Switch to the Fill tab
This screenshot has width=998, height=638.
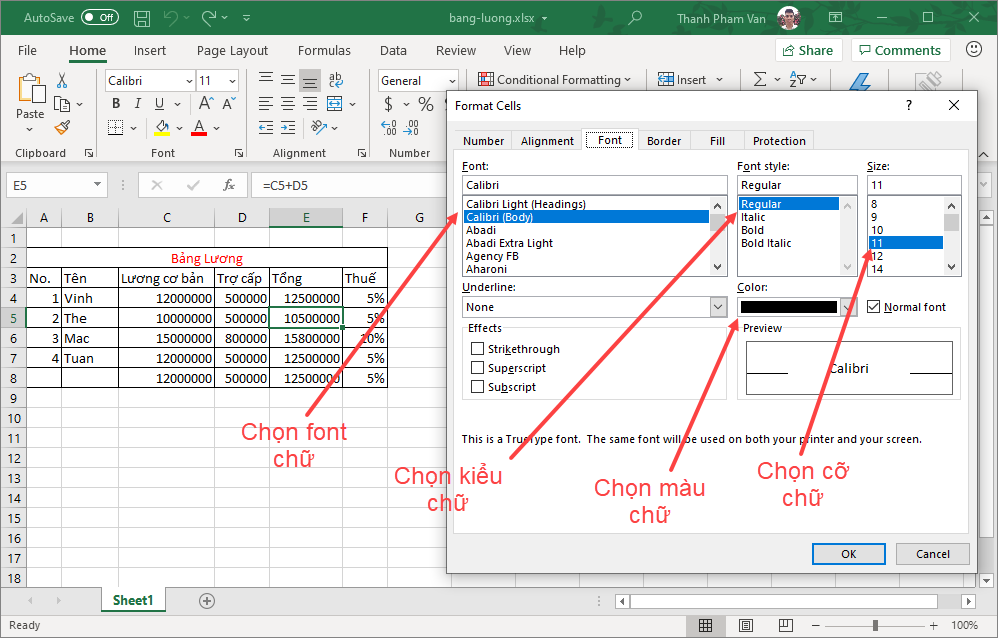(x=717, y=141)
